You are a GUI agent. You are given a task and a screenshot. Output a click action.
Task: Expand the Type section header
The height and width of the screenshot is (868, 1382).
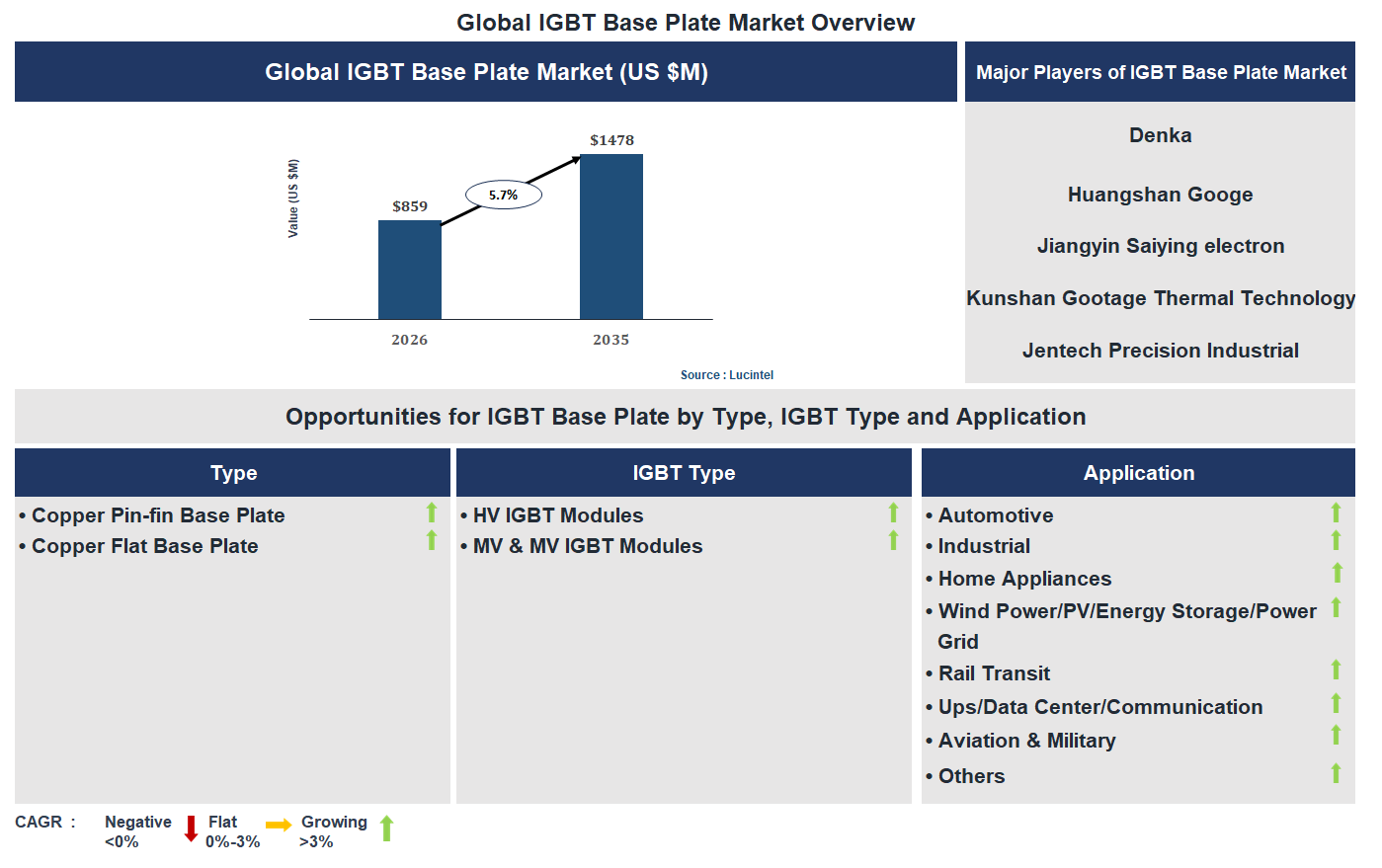pos(232,472)
